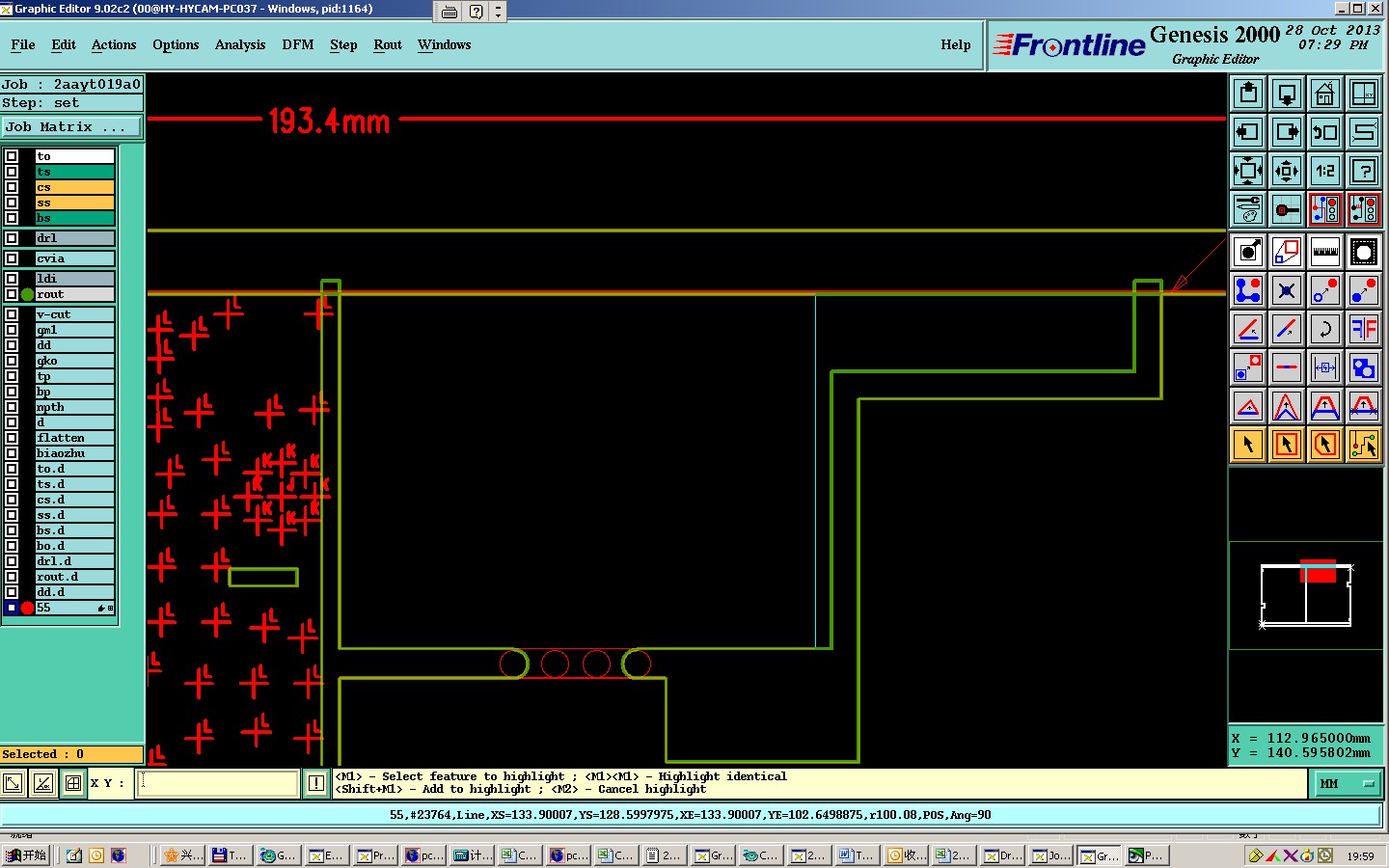Open the Help menu

pyautogui.click(x=956, y=44)
